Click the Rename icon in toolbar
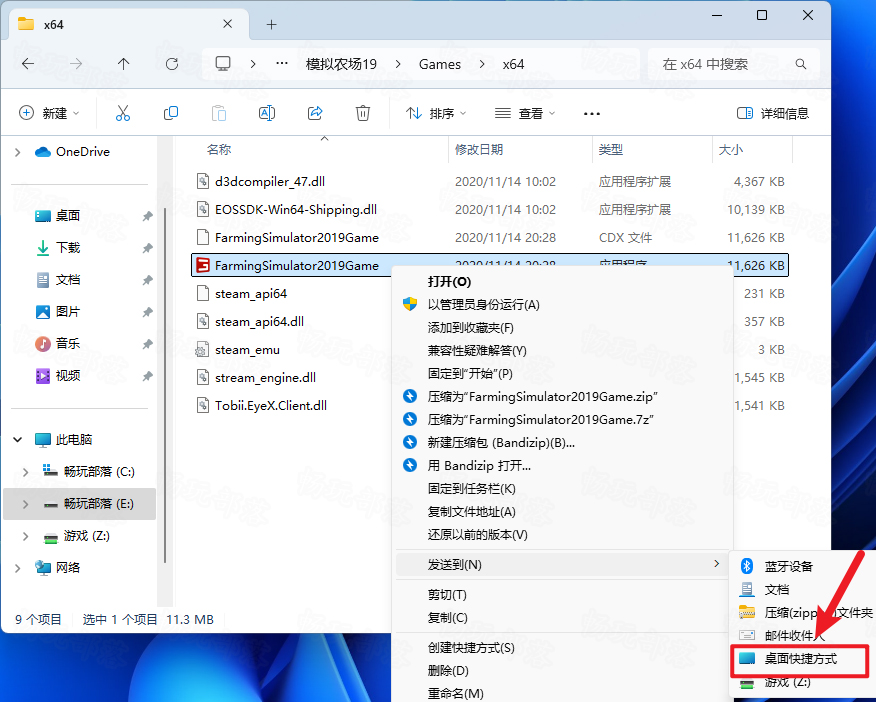 click(x=267, y=113)
